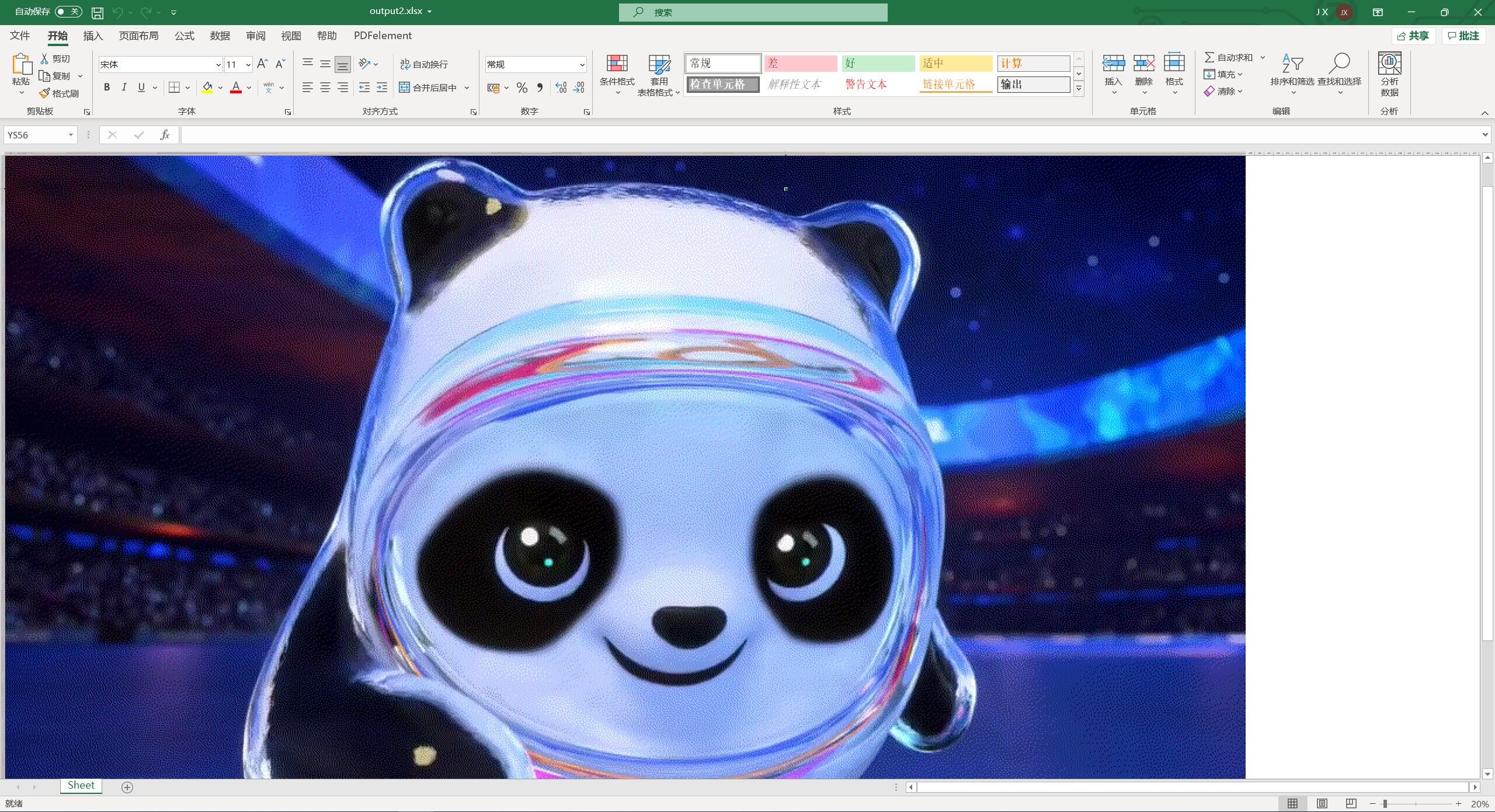Open the Insert ribbon tab

93,36
